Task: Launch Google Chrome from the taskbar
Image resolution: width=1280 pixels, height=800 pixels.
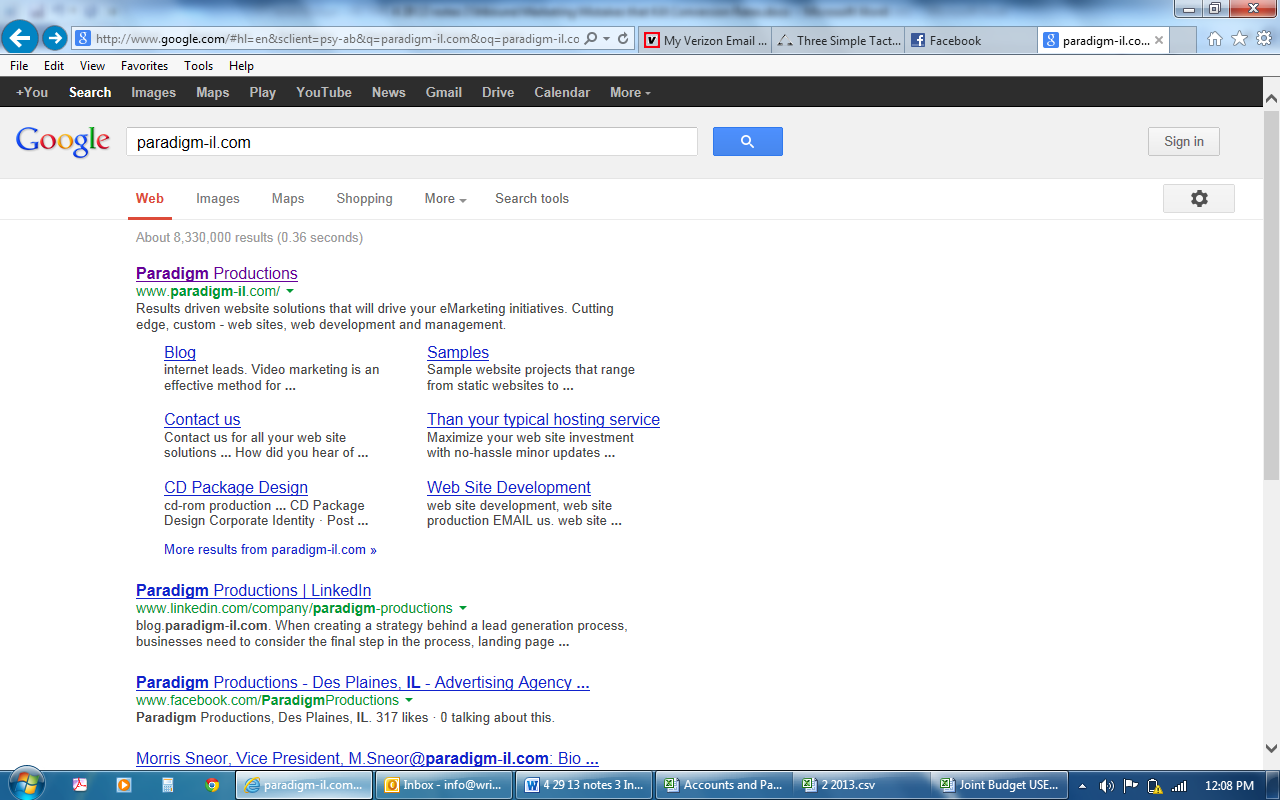Action: pos(212,785)
